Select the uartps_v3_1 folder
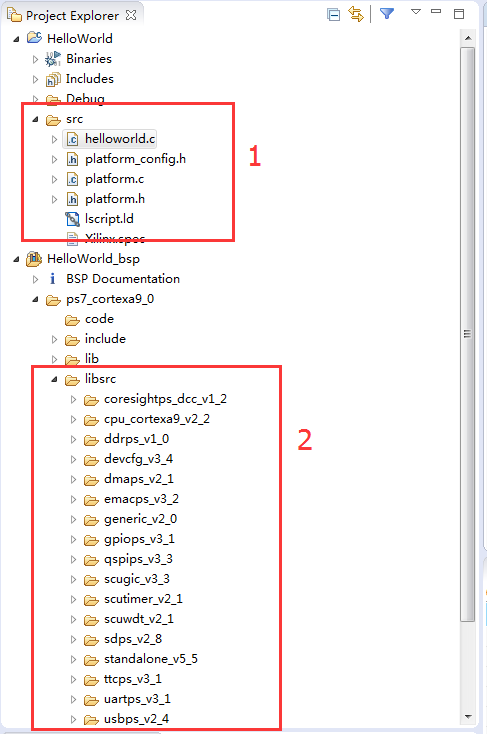The image size is (487, 734). 137,699
